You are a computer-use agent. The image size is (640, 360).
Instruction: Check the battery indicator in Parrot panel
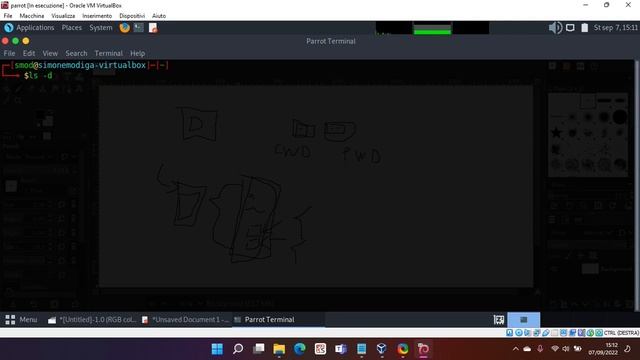(584, 28)
